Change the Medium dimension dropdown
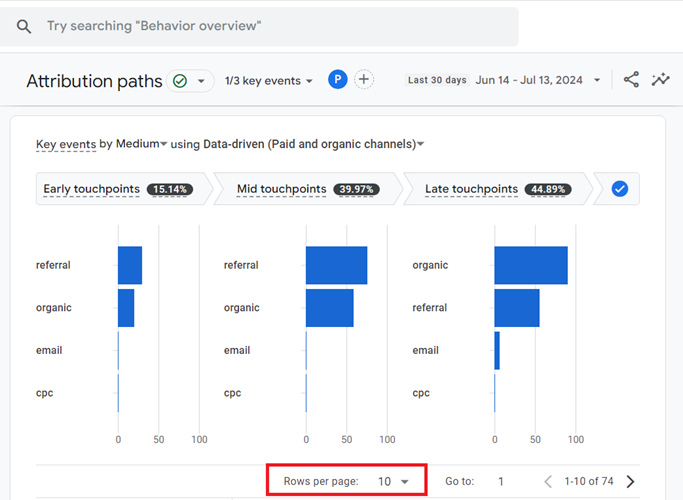683x500 pixels. [142, 144]
